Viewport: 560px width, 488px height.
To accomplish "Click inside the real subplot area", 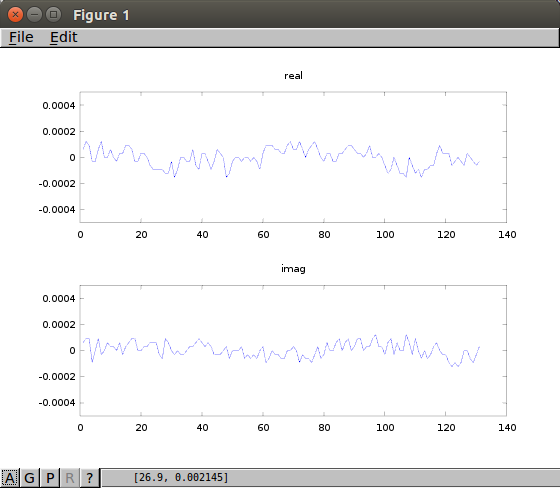I will (293, 157).
